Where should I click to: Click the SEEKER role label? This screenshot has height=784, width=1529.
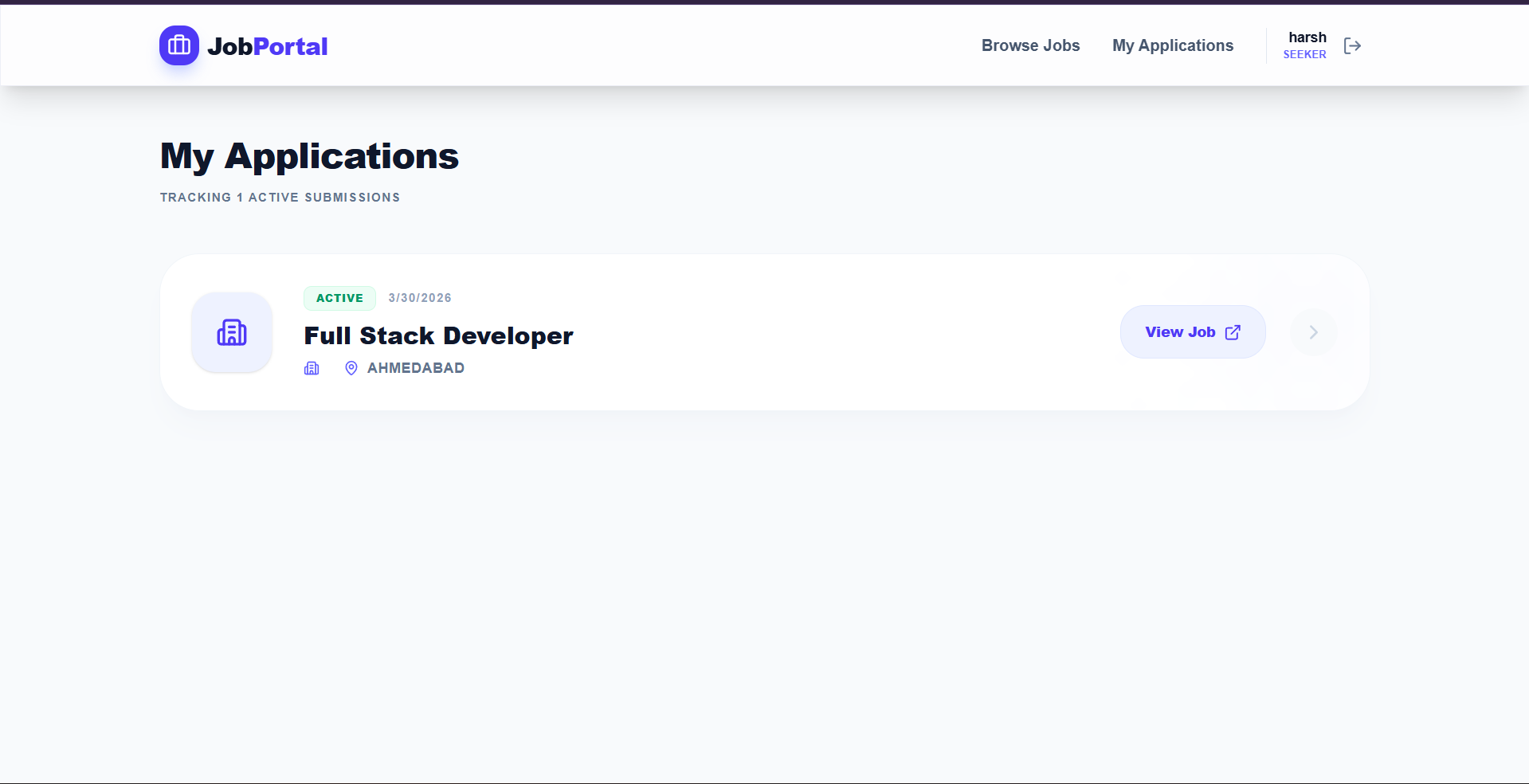point(1304,54)
